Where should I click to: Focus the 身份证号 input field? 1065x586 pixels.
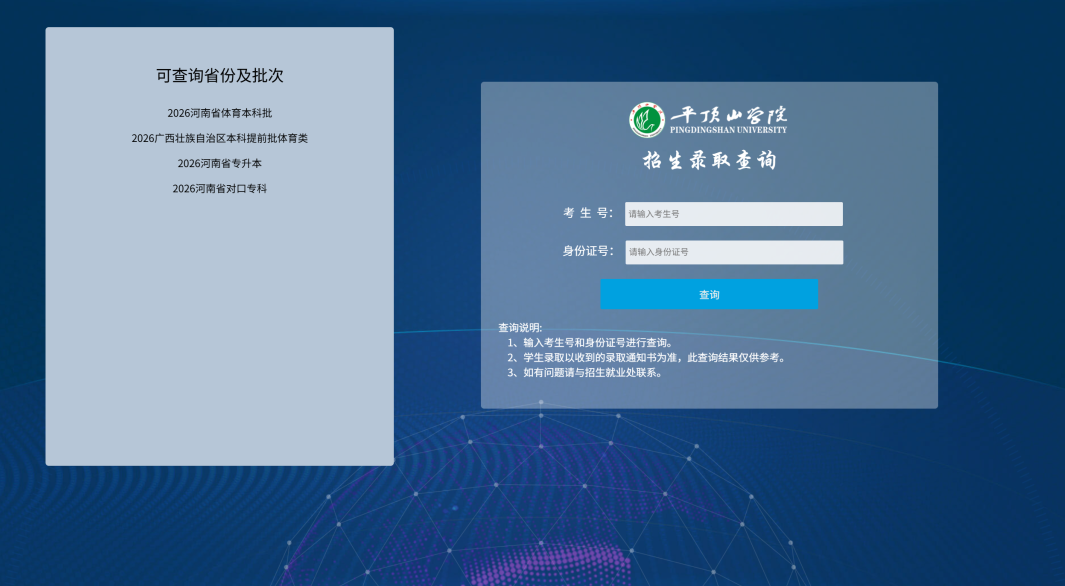(734, 252)
